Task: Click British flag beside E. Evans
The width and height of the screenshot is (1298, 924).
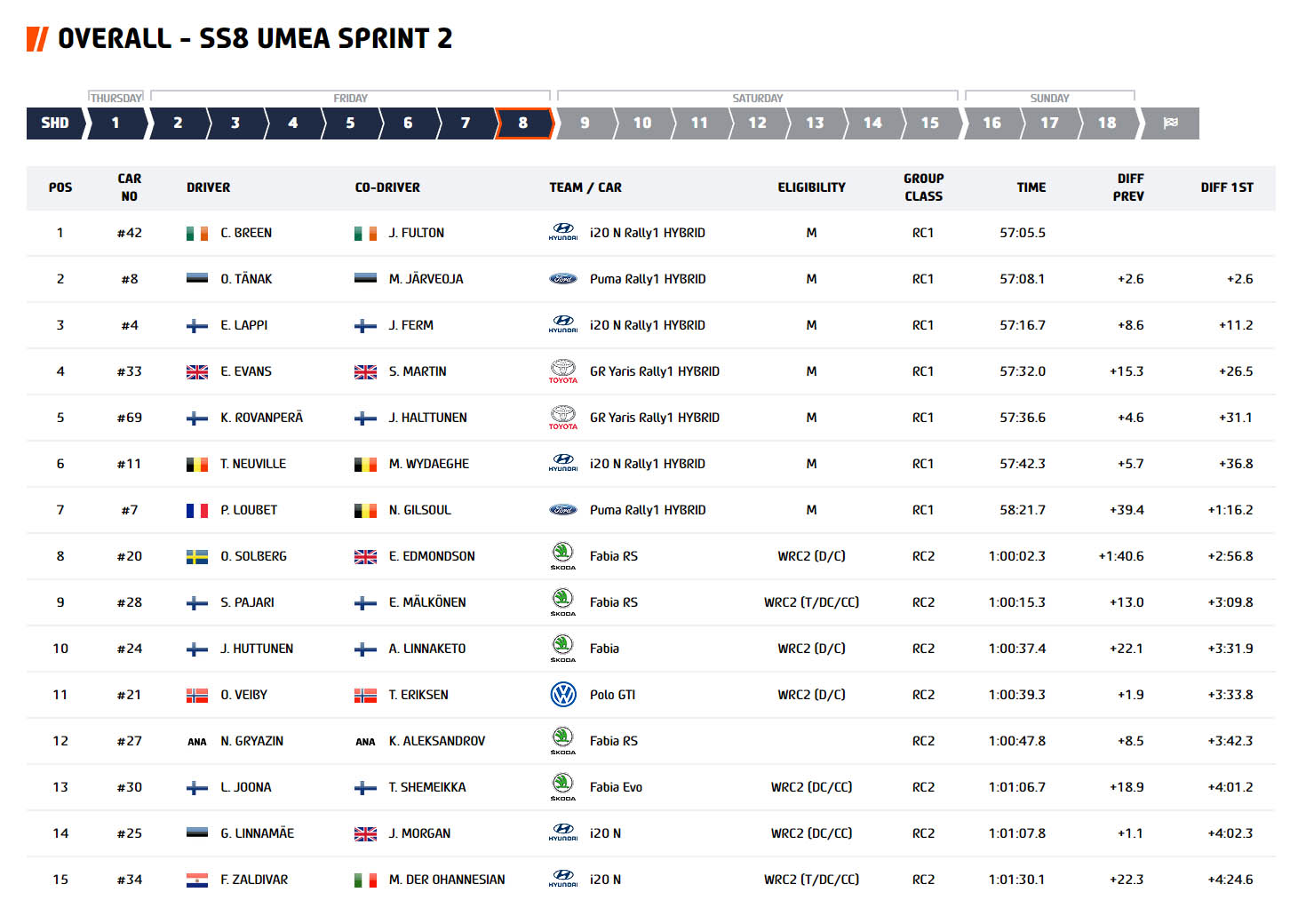Action: pyautogui.click(x=197, y=371)
